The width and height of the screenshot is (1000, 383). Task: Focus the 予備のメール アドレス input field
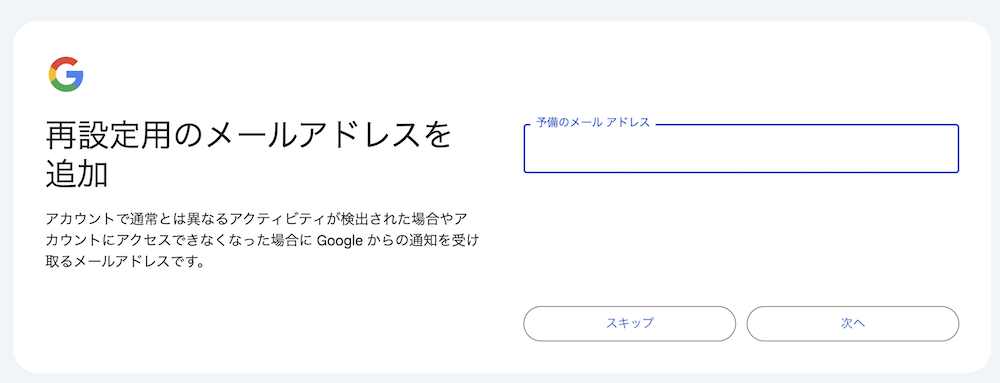(741, 148)
